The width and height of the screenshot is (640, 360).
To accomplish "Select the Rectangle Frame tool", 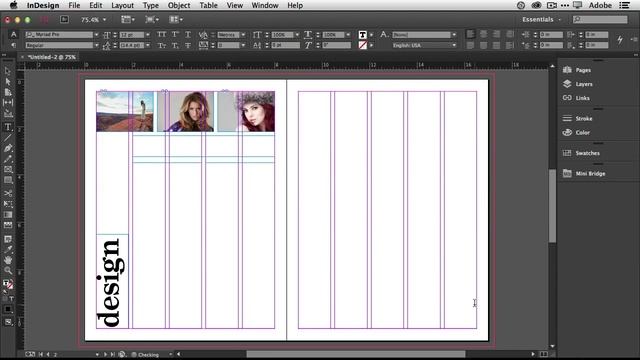I will click(8, 169).
